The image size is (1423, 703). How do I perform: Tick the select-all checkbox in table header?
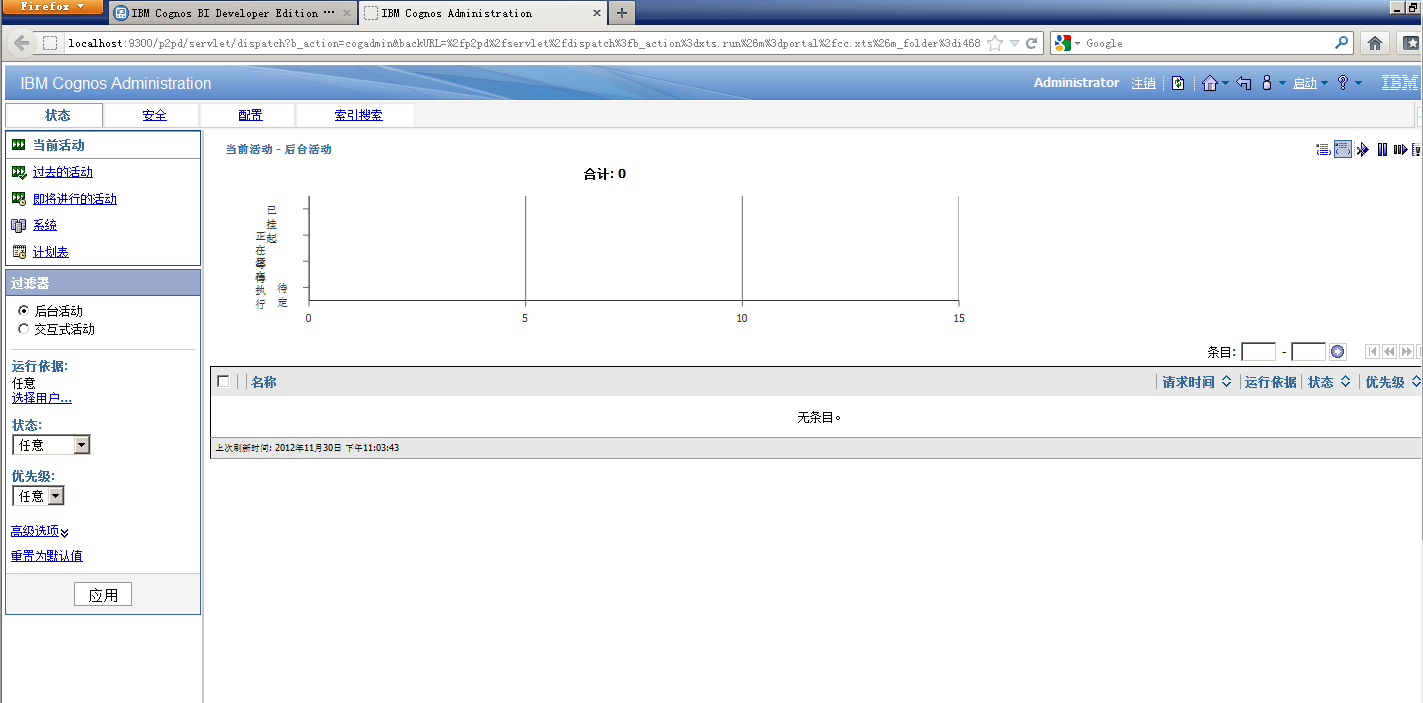(223, 381)
